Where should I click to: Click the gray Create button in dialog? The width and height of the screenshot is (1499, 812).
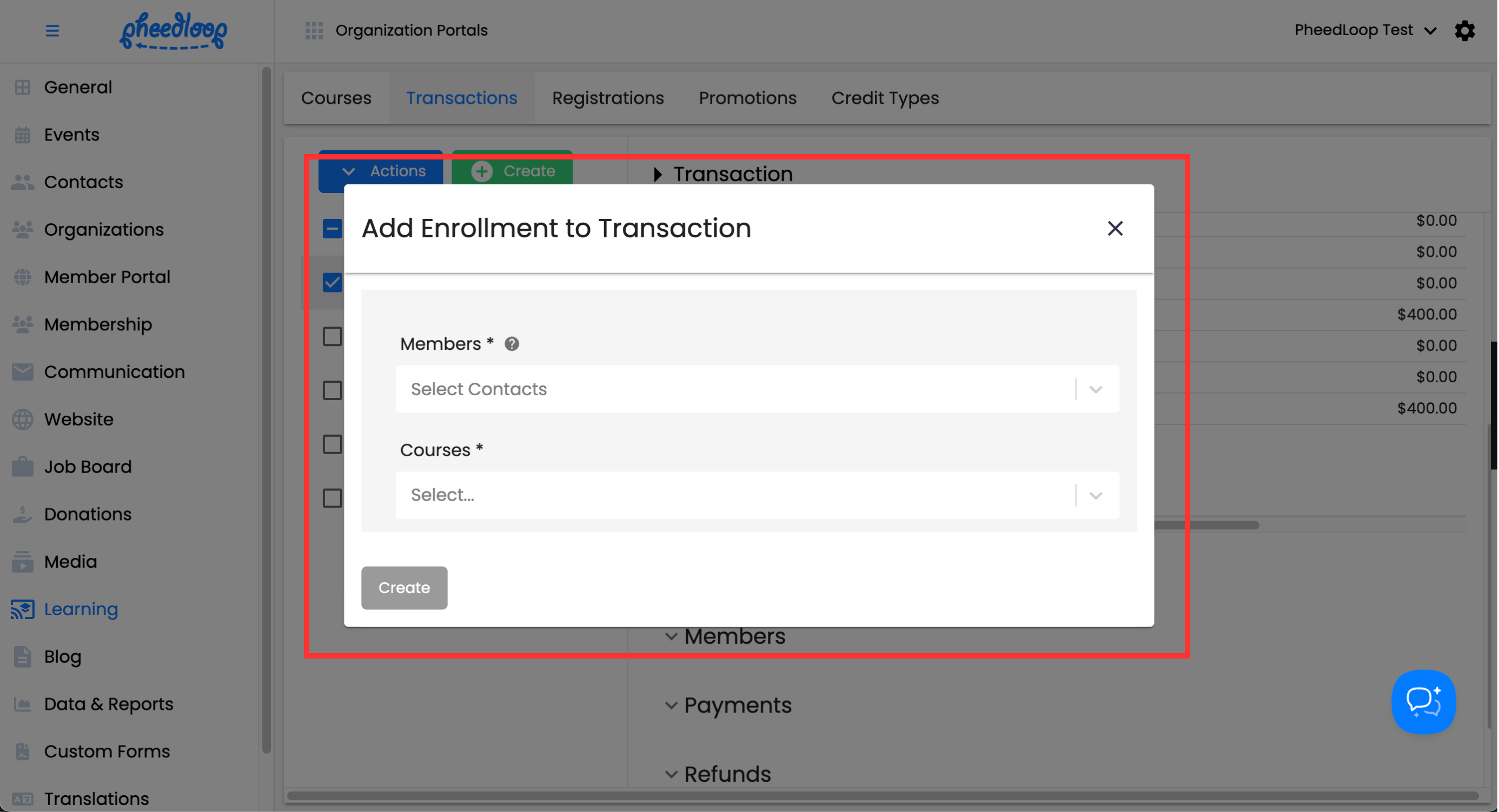coord(404,588)
